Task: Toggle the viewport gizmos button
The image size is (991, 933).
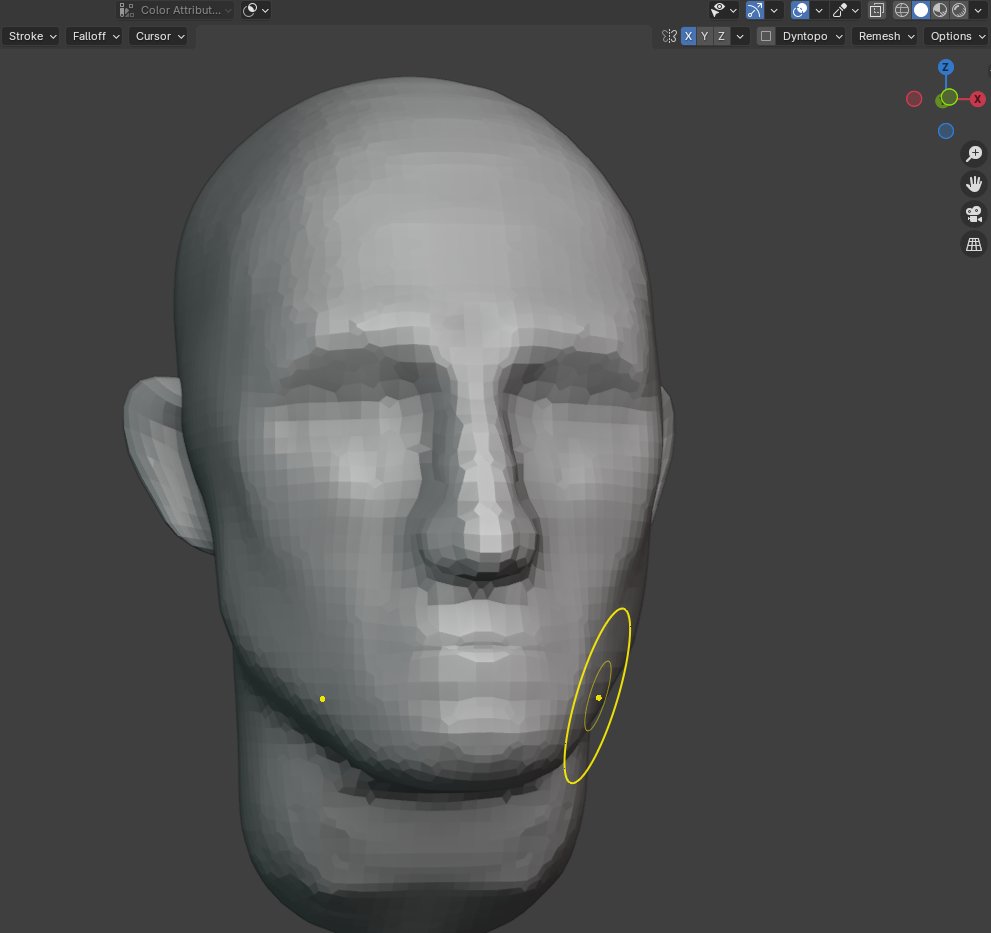Action: [755, 10]
